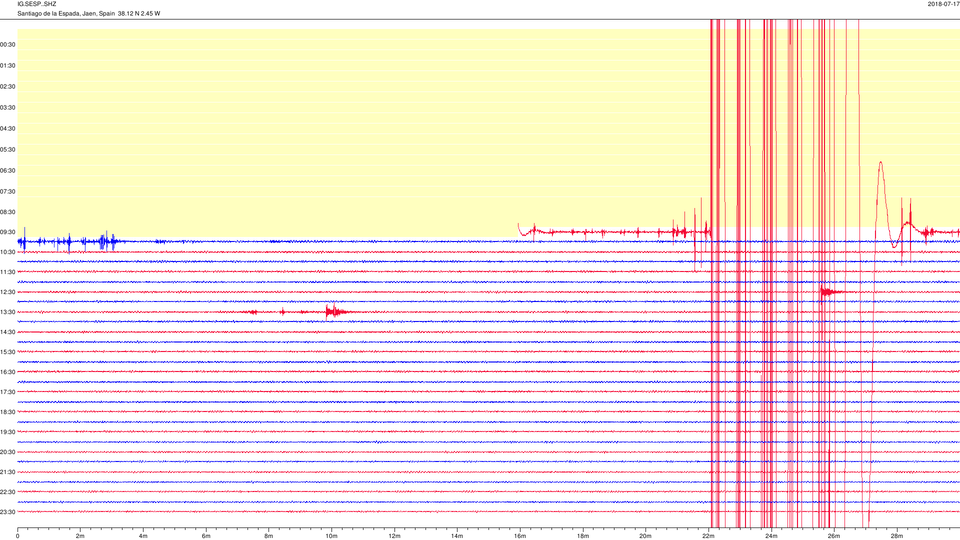Image resolution: width=960 pixels, height=540 pixels.
Task: Select the 15:30 time label
Action: point(8,352)
